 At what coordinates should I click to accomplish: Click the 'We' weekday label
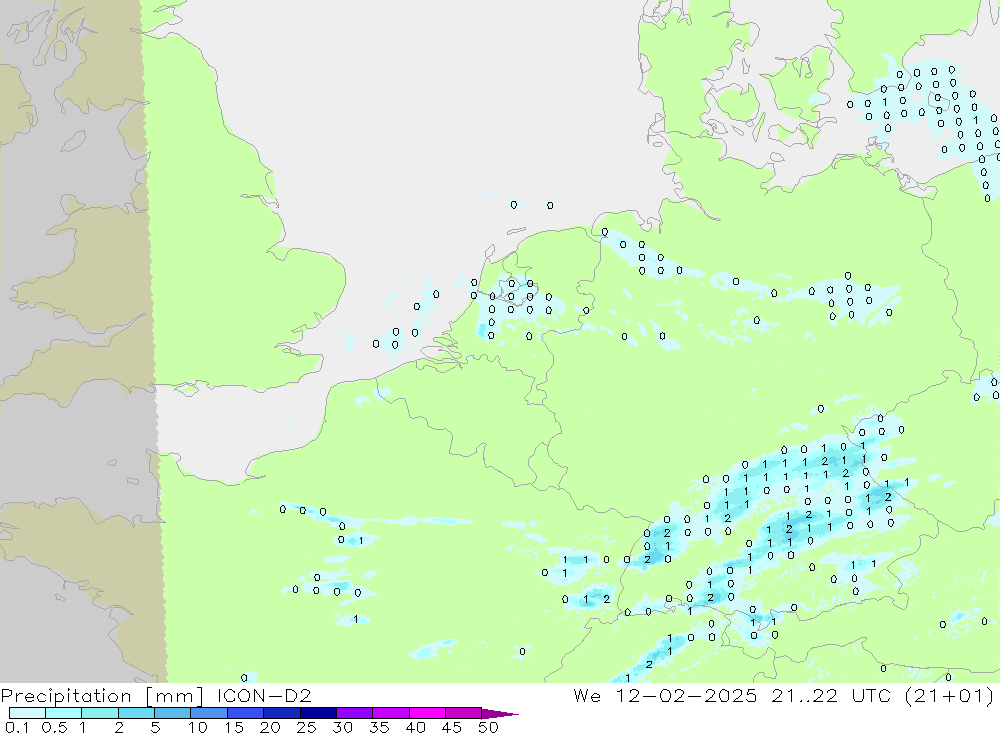pos(587,695)
